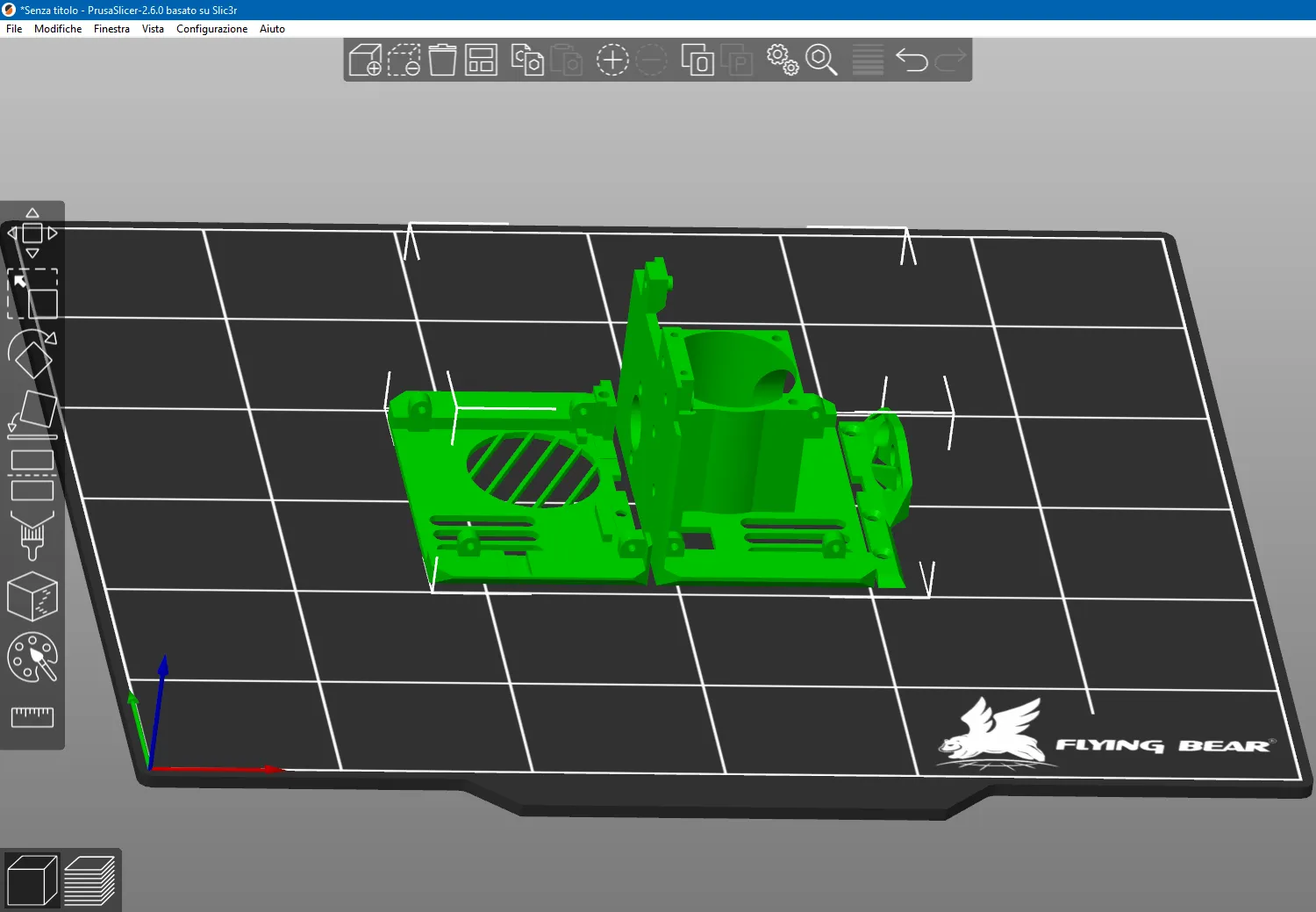Copy the selected object with toolbar icon
Screen dimensions: 1316x912
pos(527,61)
